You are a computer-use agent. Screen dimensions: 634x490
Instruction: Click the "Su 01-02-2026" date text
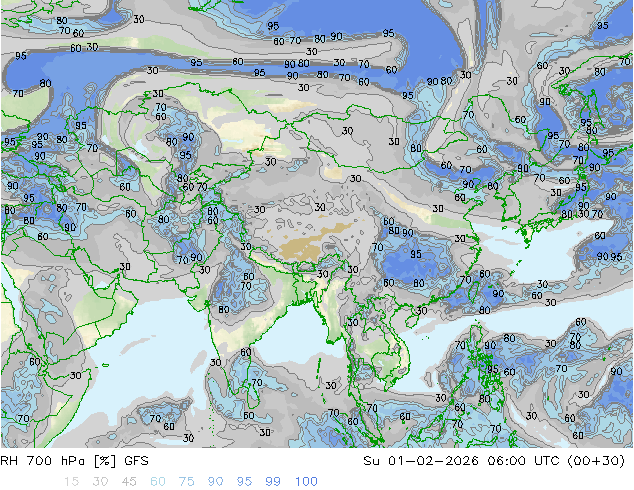[x=421, y=461]
